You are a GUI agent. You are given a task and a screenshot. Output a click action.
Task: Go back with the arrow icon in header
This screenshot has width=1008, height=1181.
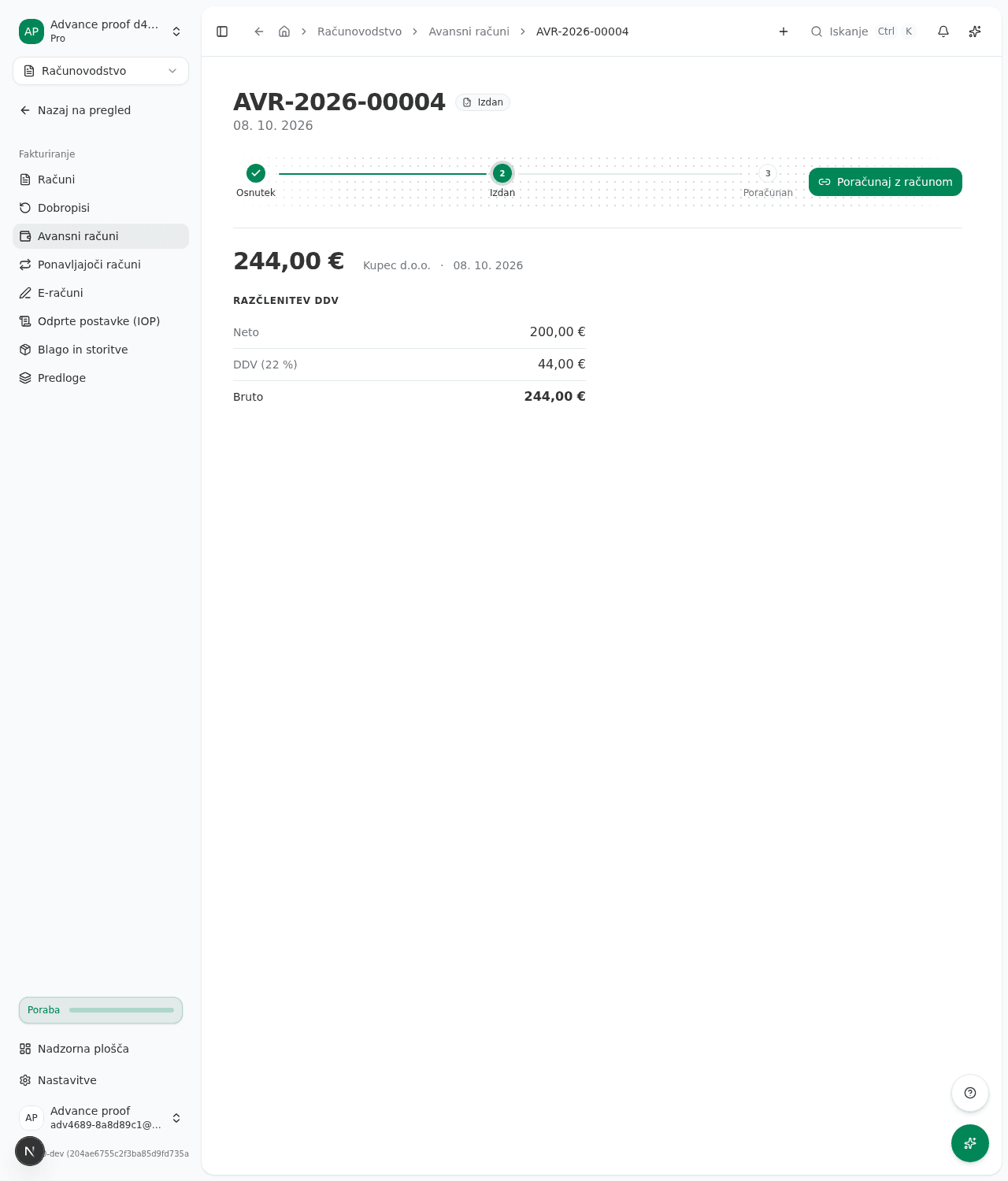(x=258, y=31)
